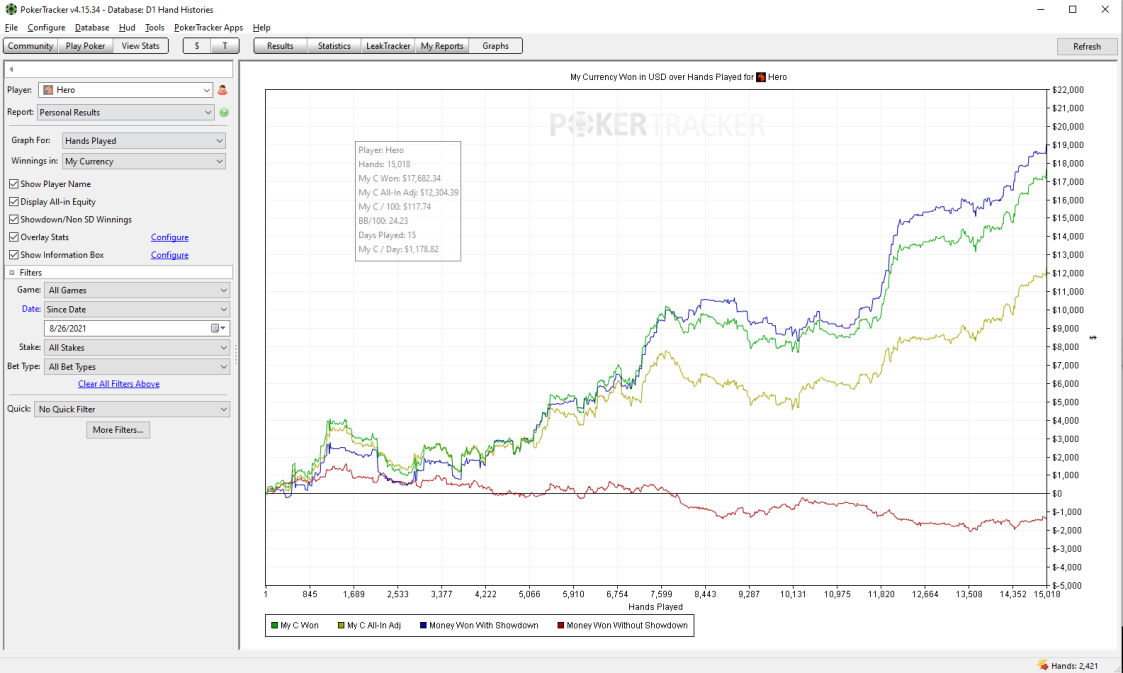The width and height of the screenshot is (1123, 673).
Task: Uncheck the Overlay Stats checkbox
Action: pos(14,237)
